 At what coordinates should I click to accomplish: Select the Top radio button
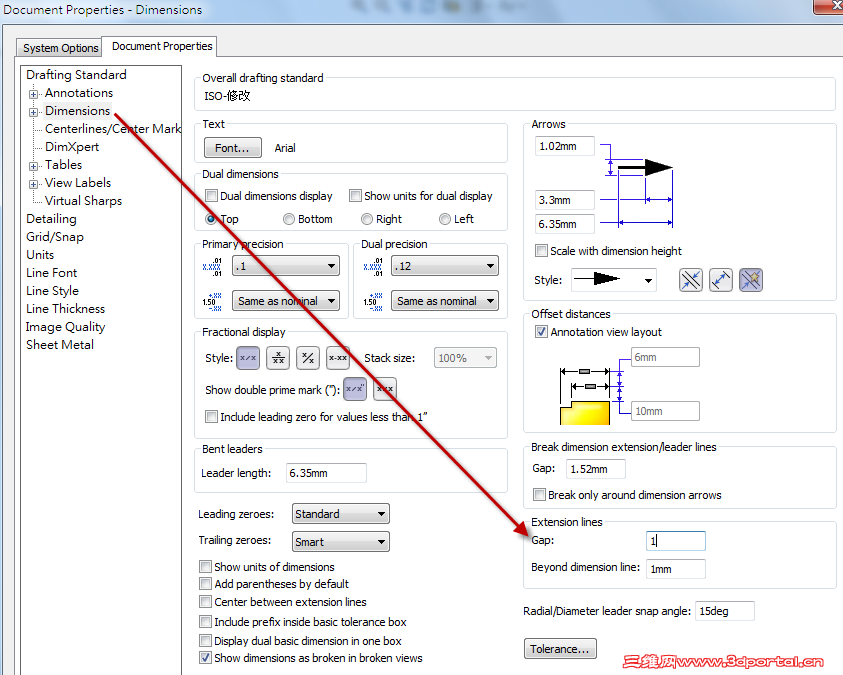(x=211, y=219)
